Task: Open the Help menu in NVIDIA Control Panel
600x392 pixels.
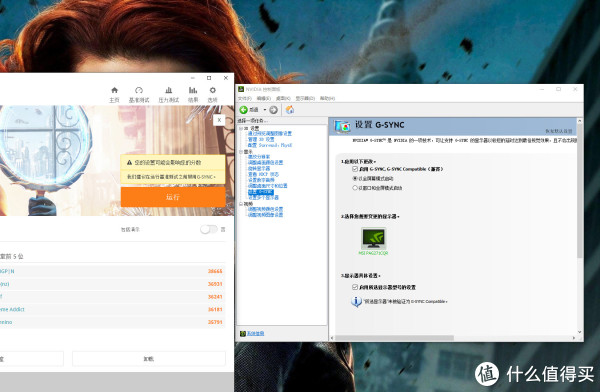Action: pos(327,99)
